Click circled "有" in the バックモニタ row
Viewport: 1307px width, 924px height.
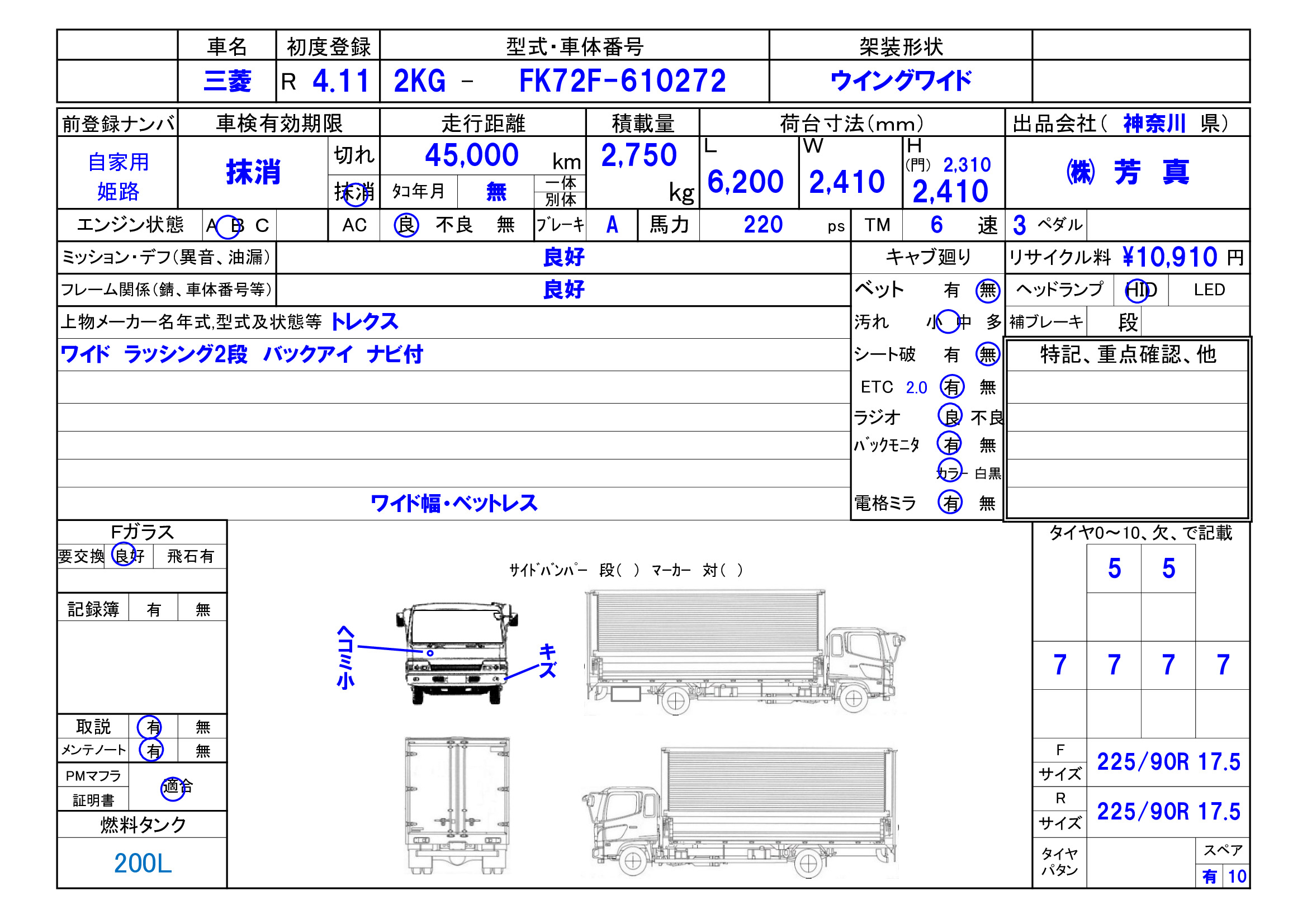tap(950, 443)
